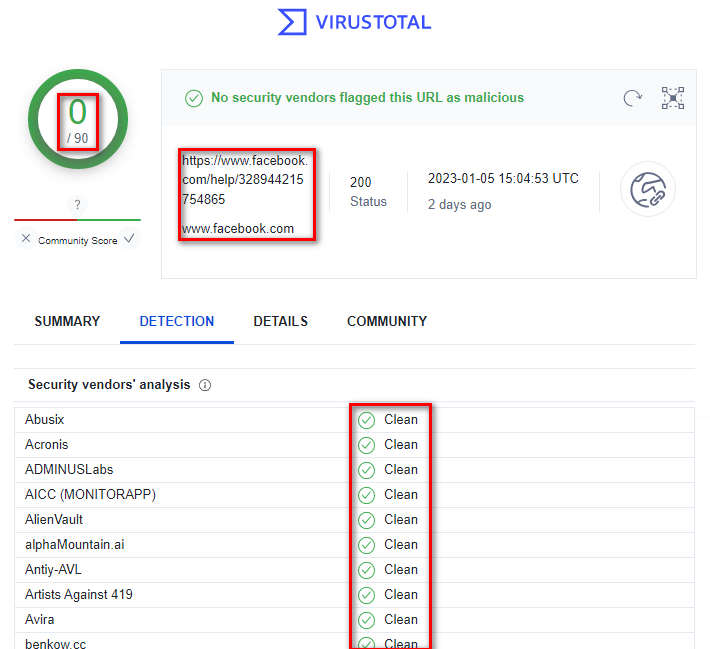Click the clean check icon for AlienVault
The height and width of the screenshot is (649, 710).
[366, 520]
